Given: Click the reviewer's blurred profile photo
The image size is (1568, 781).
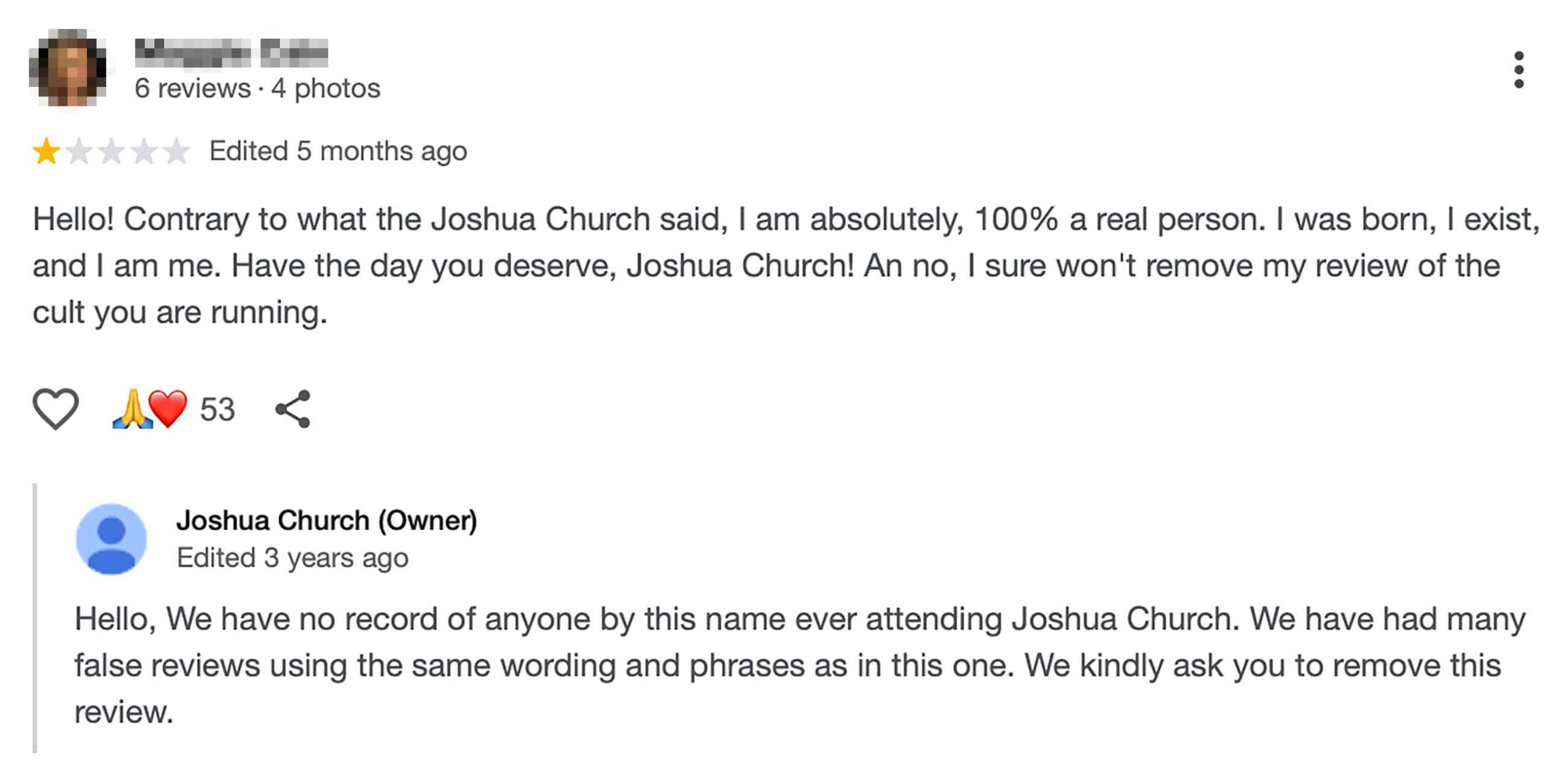Looking at the screenshot, I should [x=68, y=68].
